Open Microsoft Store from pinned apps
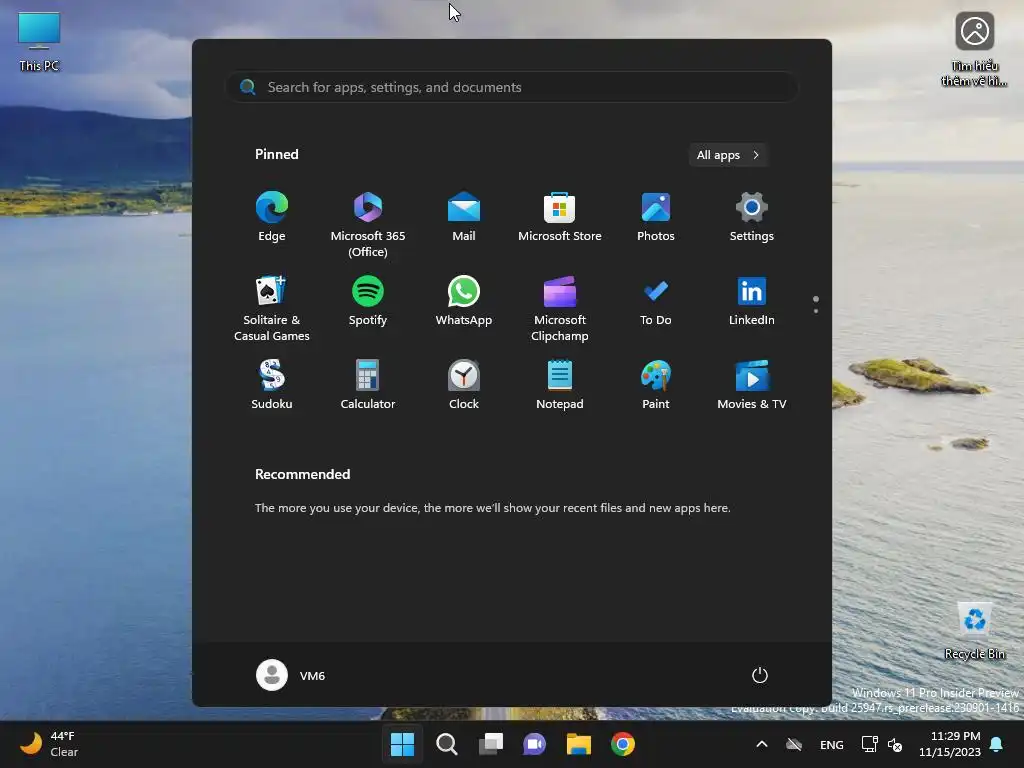The height and width of the screenshot is (768, 1024). coord(560,217)
